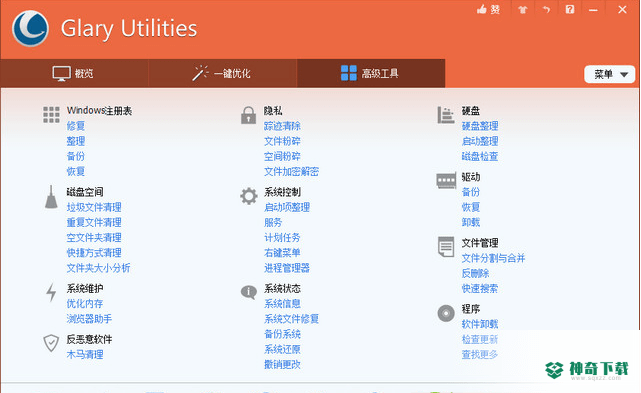Screen dimensions: 641x393
Task: Open 磁盘检查 link
Action: (x=480, y=156)
